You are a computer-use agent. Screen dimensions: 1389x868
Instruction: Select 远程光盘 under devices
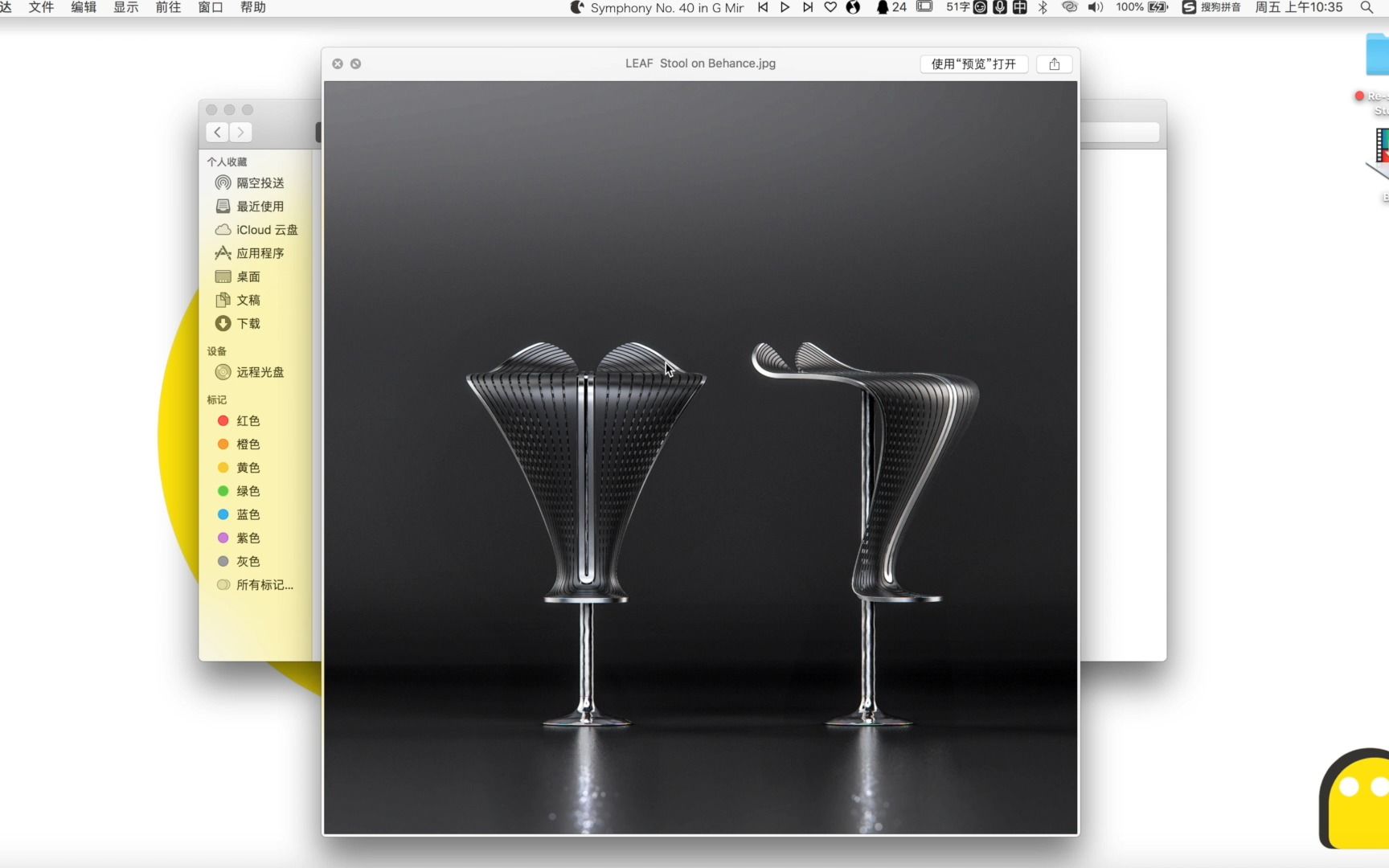click(250, 372)
